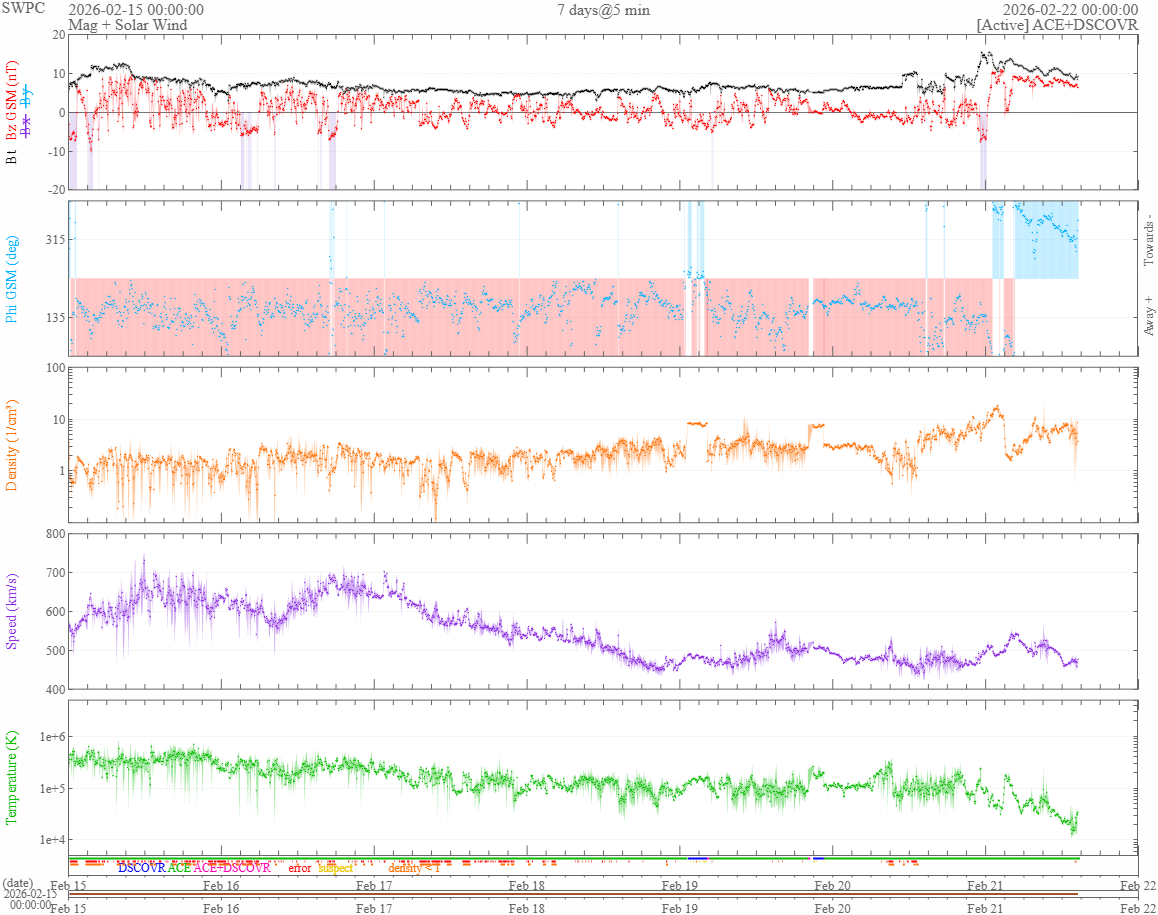
Task: Click the 1e+6 Temperature axis tick
Action: pyautogui.click(x=52, y=737)
